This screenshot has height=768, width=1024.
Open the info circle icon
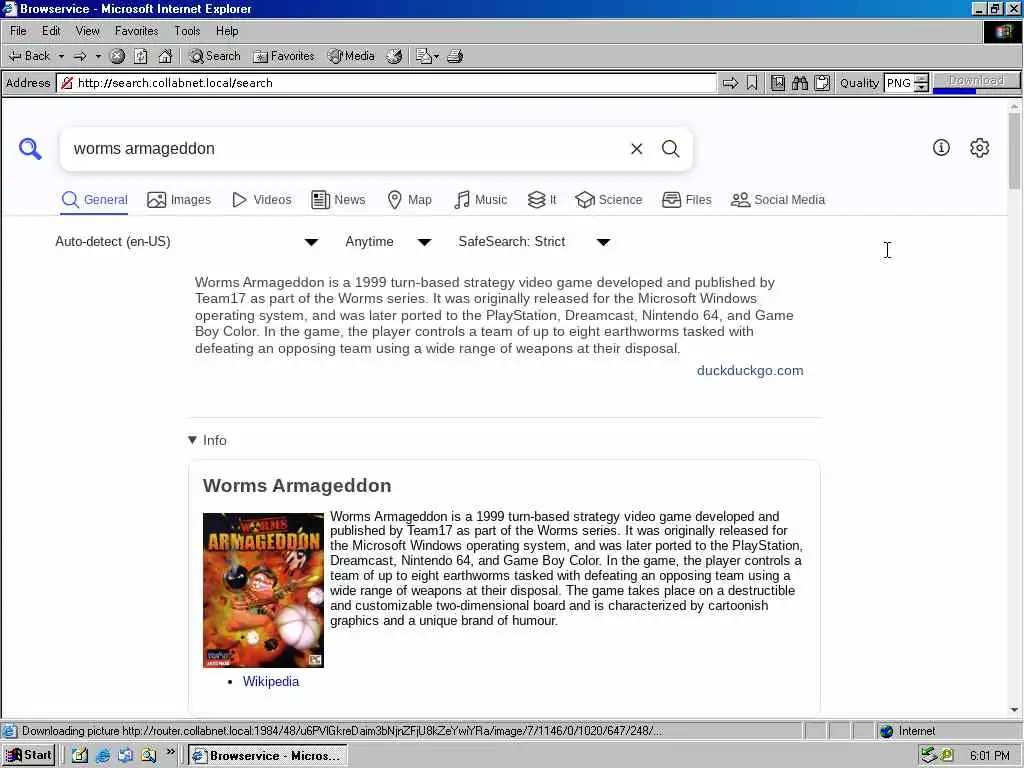coord(941,148)
